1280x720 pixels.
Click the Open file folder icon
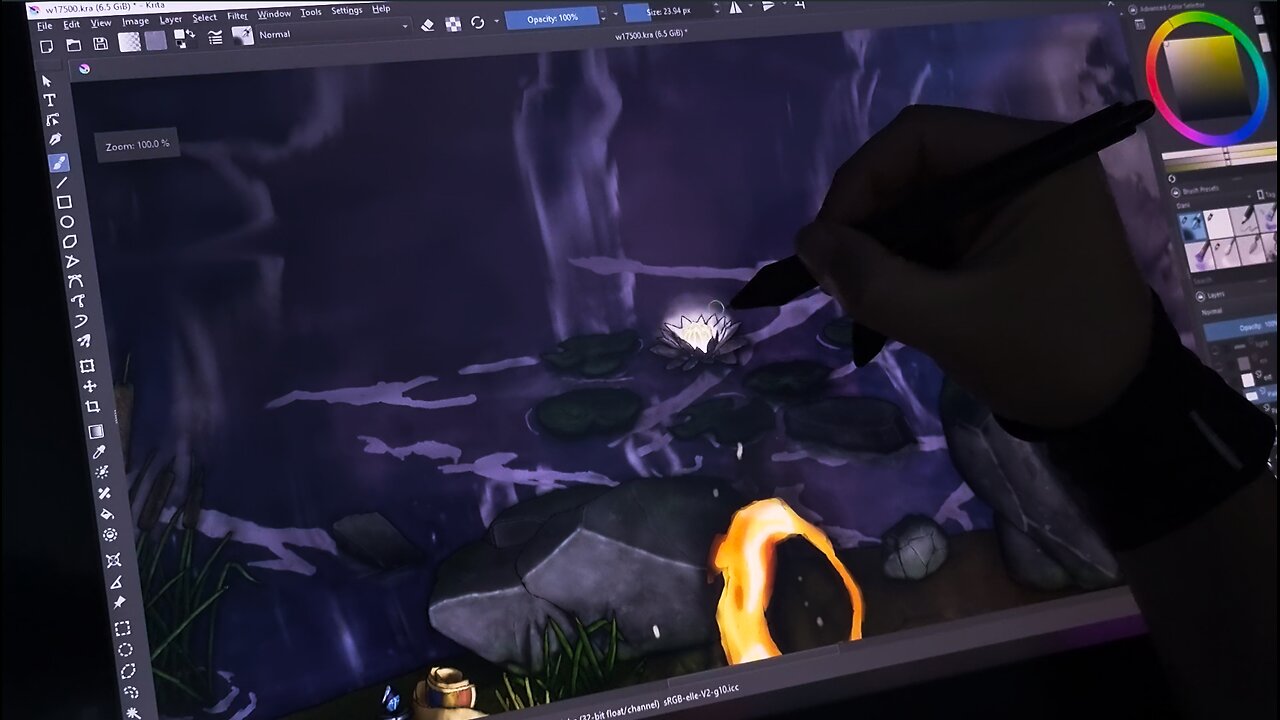(74, 45)
